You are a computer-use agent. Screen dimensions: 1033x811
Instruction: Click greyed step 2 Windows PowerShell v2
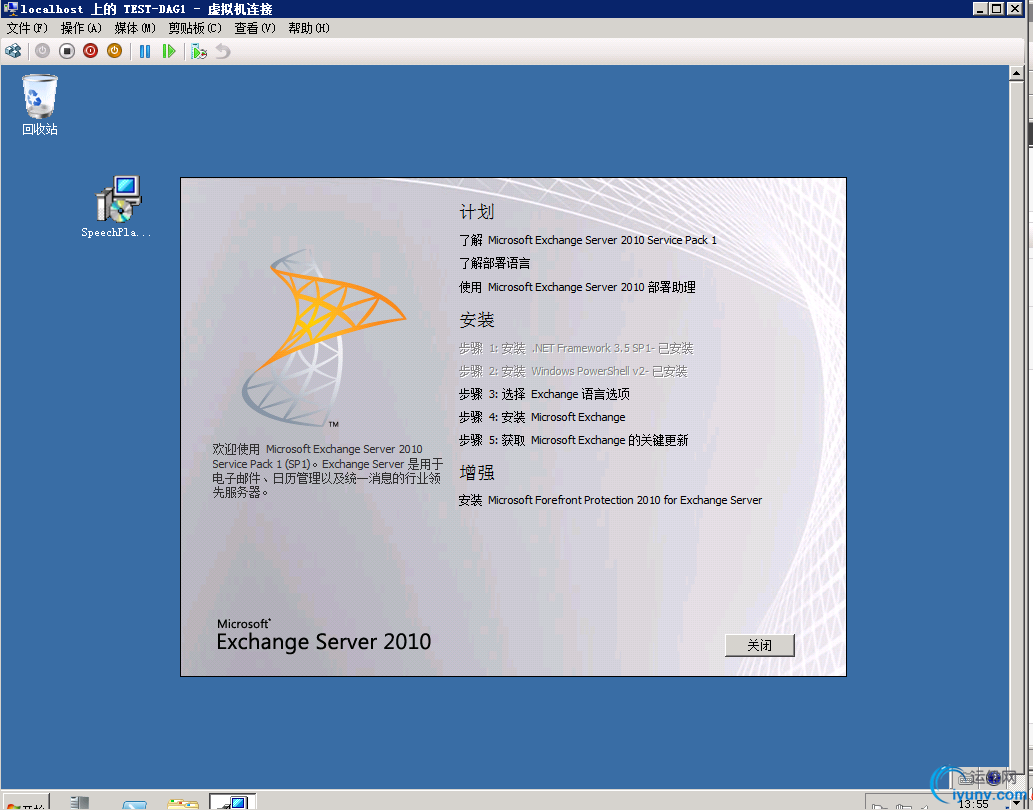[x=573, y=371]
